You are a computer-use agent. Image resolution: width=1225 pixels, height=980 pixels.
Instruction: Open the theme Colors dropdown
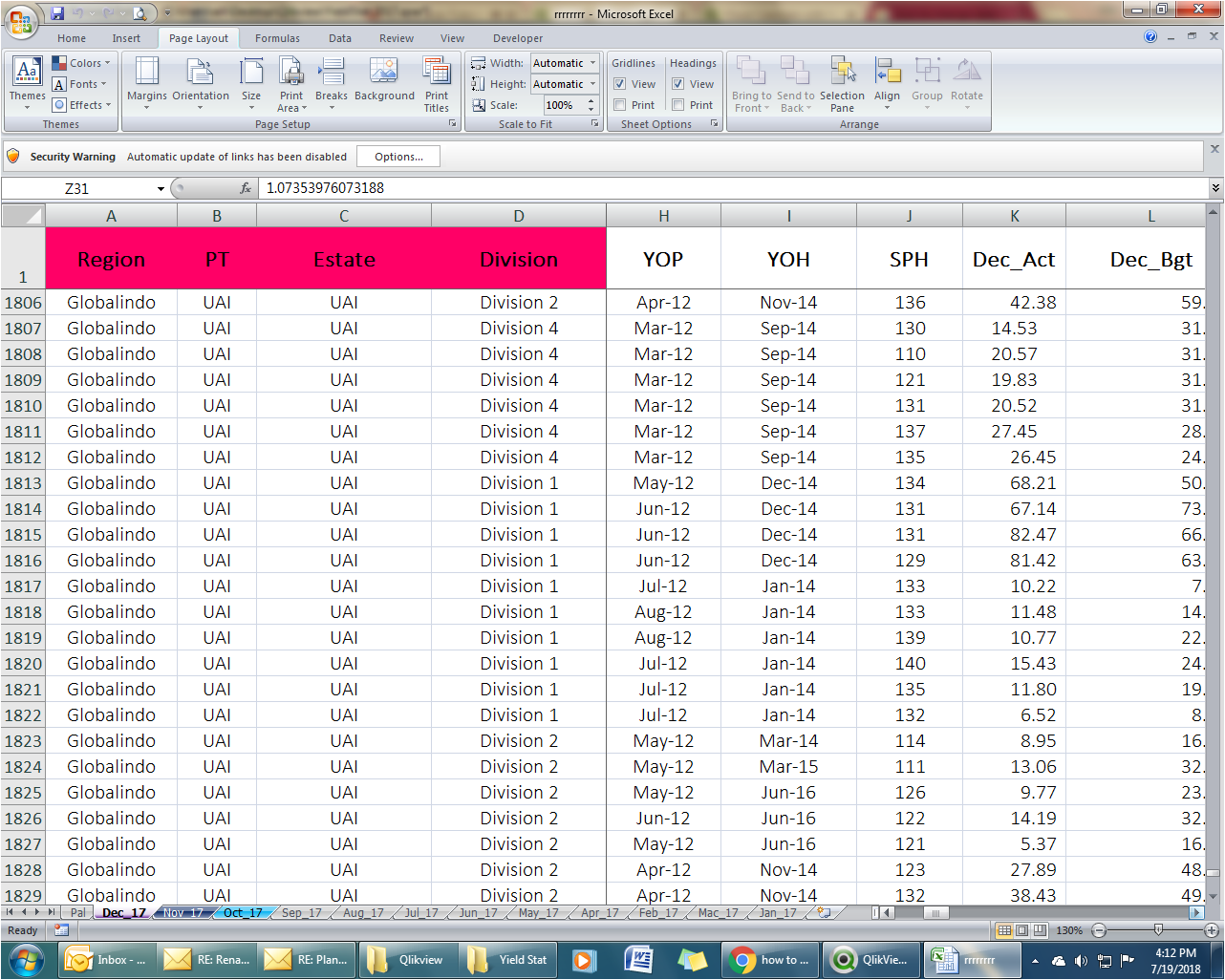point(82,63)
